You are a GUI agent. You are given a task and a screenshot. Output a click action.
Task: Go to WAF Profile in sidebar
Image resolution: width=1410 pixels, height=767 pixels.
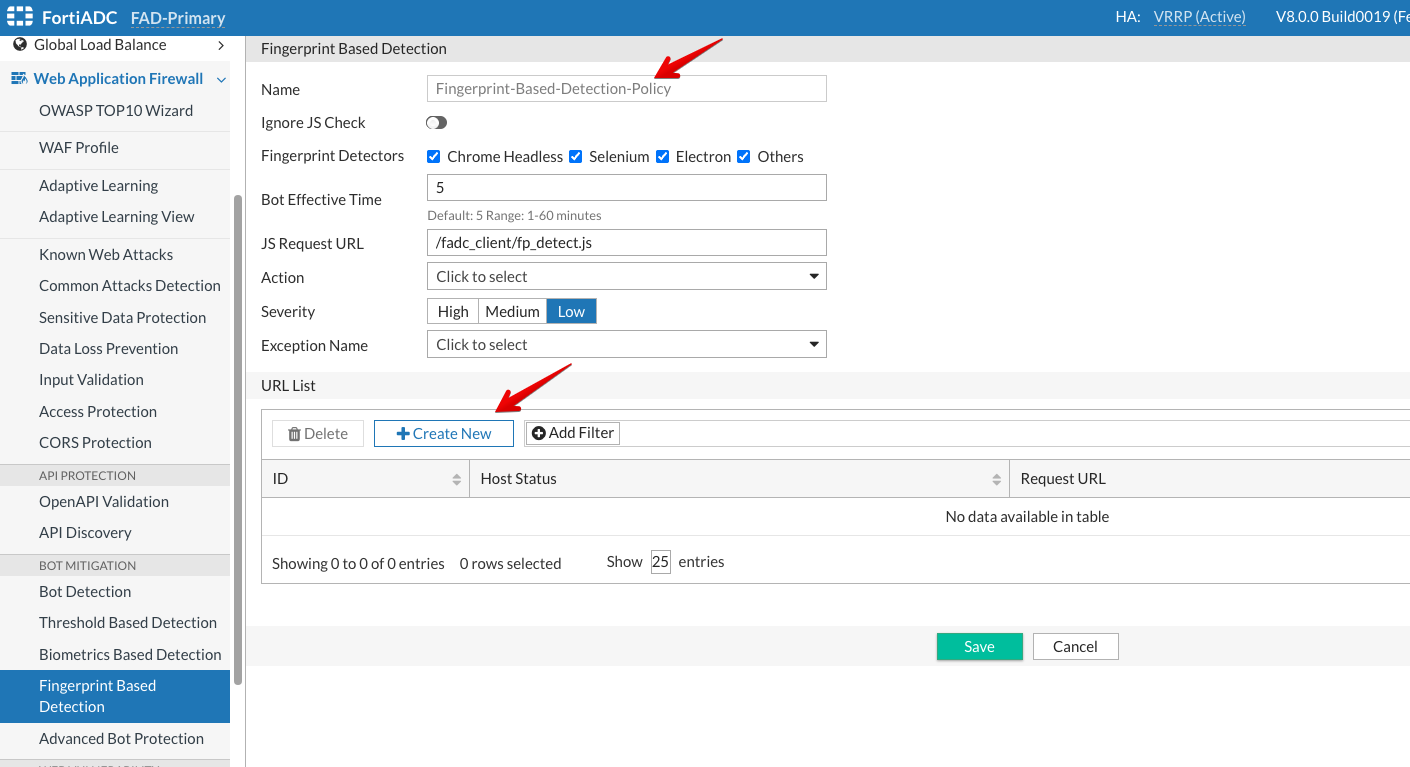pos(79,148)
